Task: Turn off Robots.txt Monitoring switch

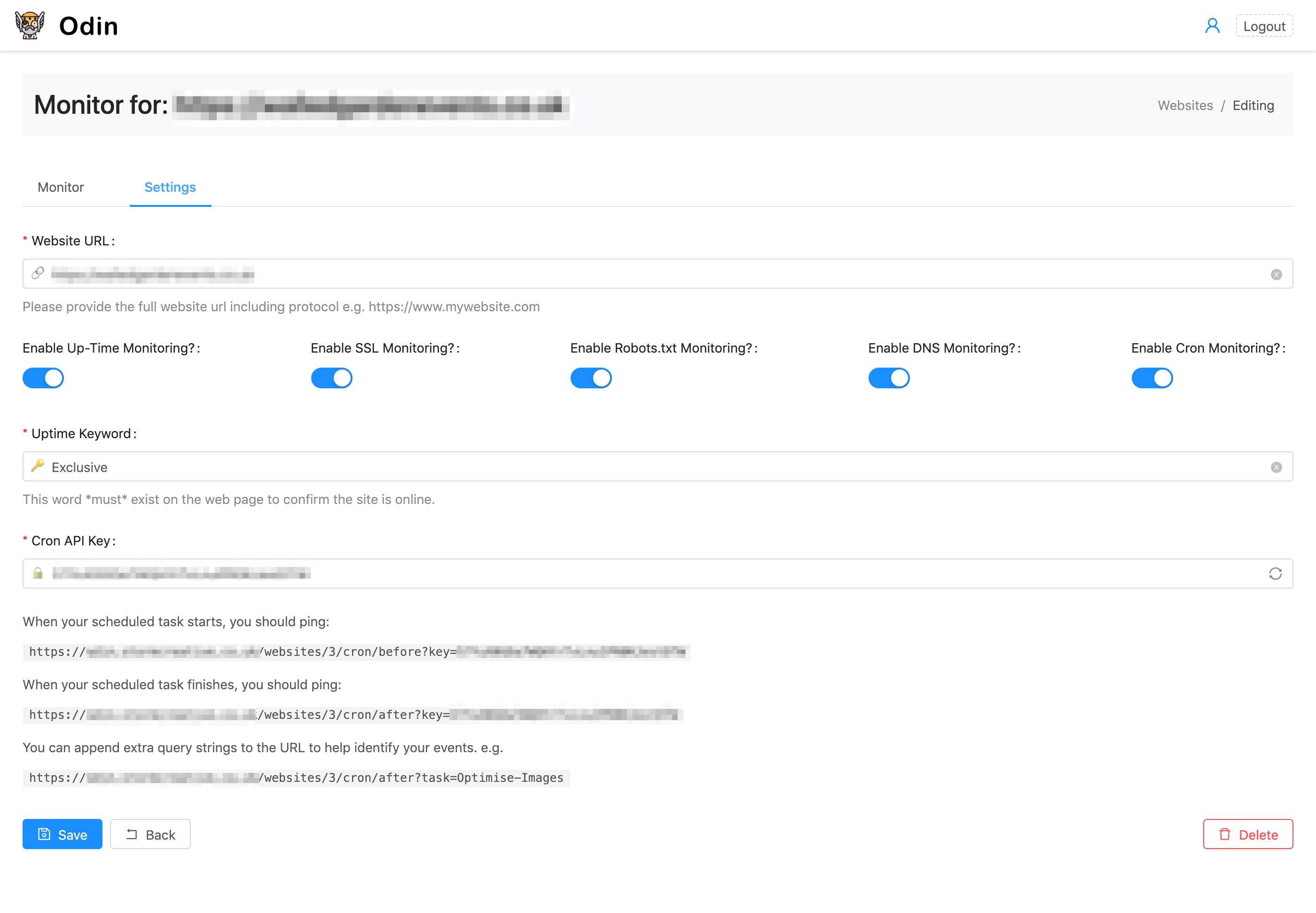Action: (x=591, y=378)
